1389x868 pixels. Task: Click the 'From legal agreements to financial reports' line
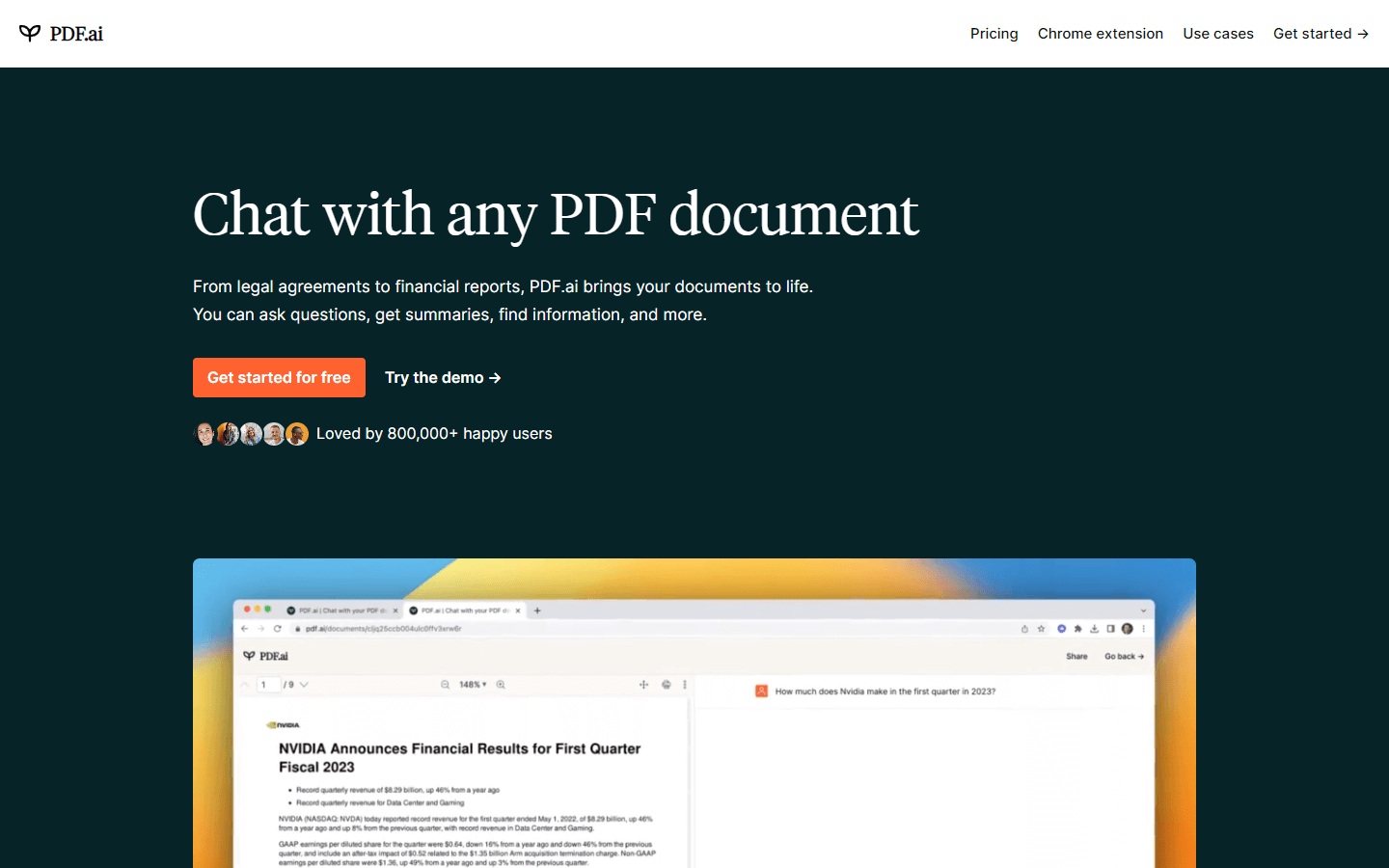(503, 286)
